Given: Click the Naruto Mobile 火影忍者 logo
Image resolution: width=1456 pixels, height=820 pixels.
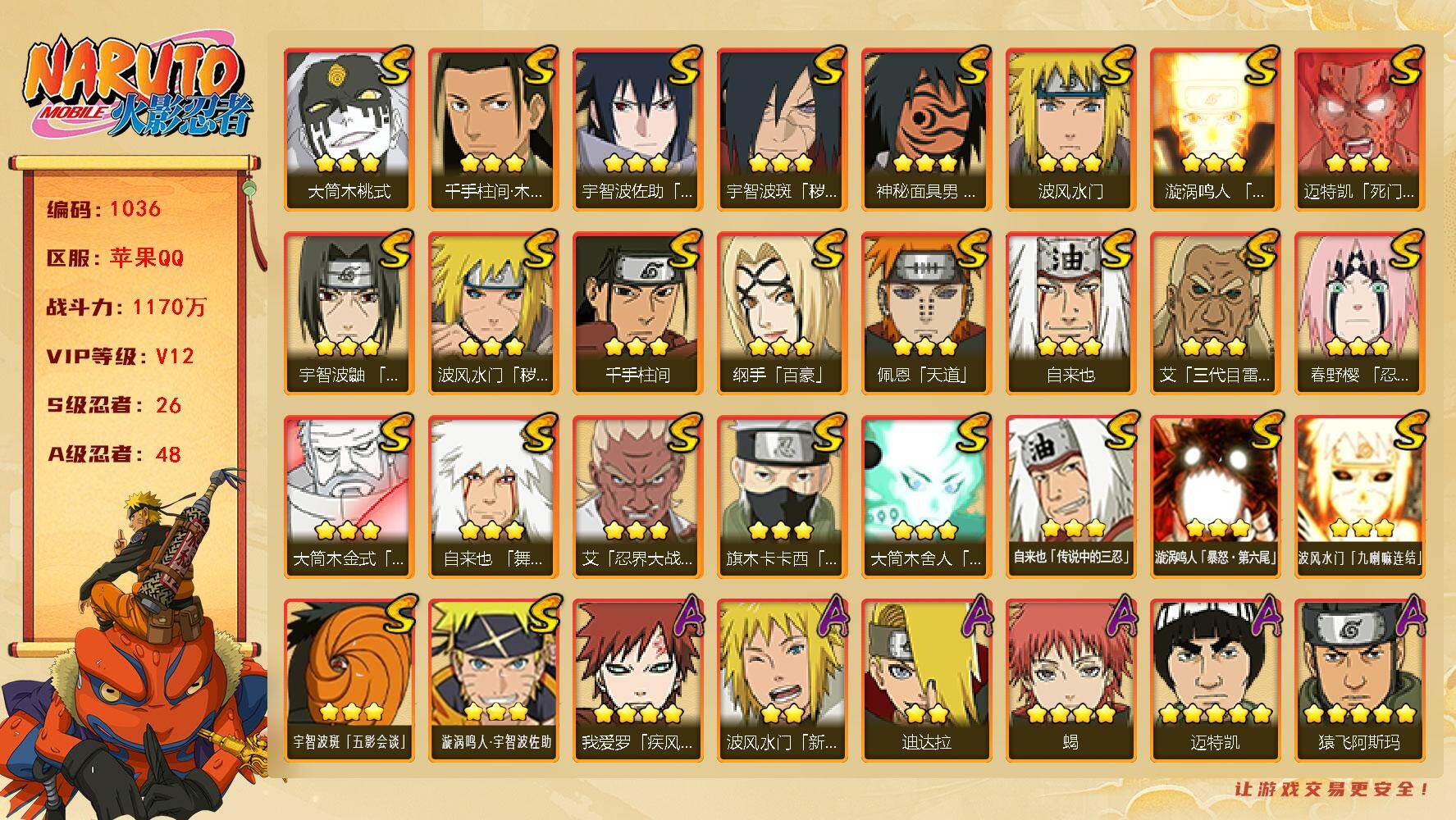Looking at the screenshot, I should [x=137, y=89].
